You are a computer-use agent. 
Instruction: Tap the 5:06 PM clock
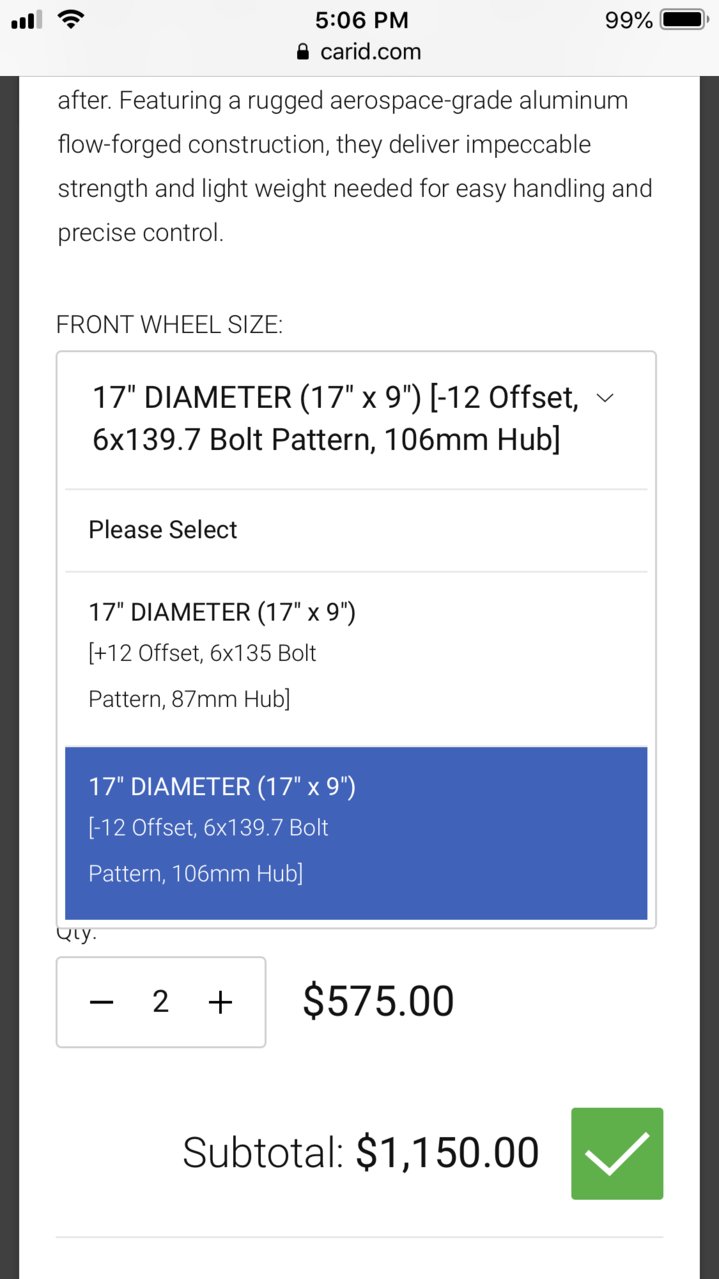[x=359, y=19]
